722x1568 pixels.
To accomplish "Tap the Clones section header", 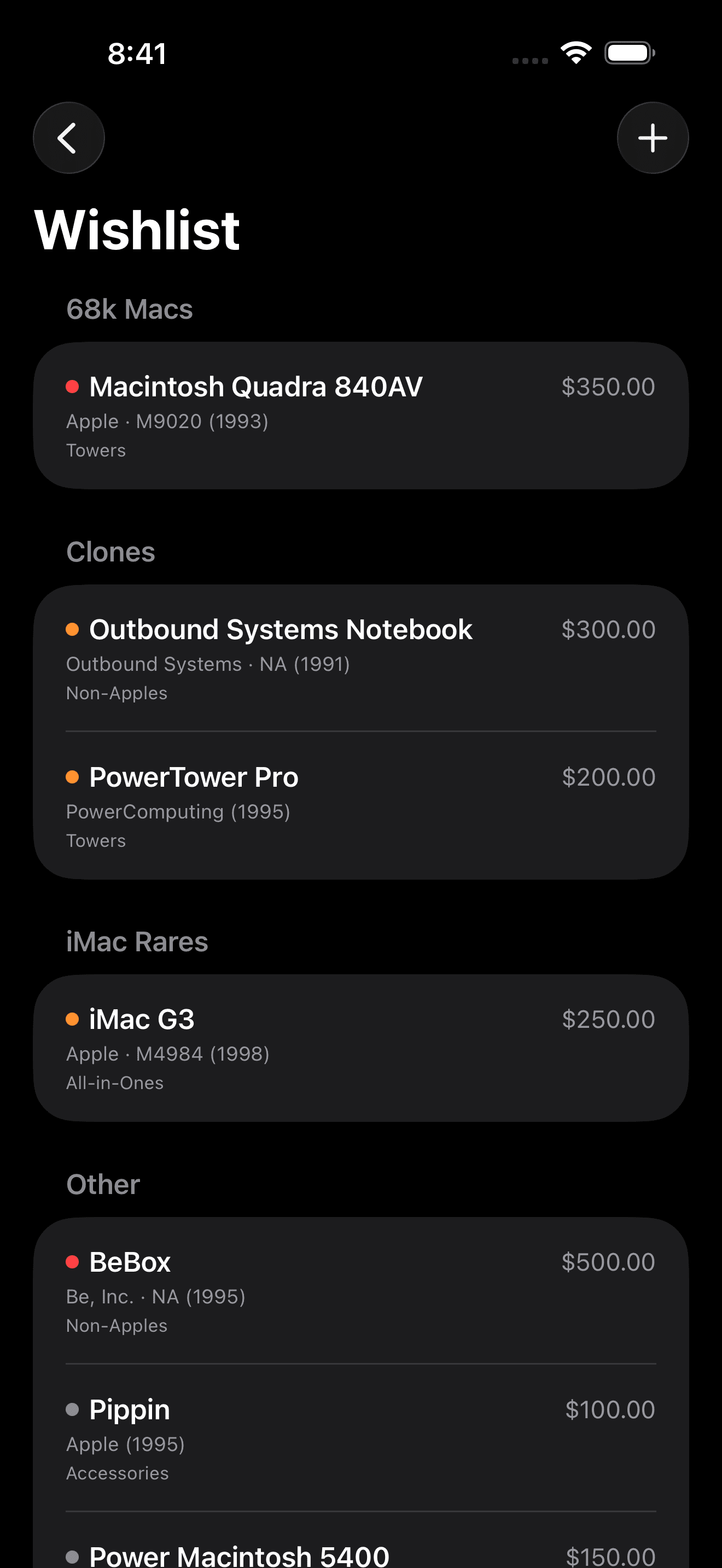I will pos(111,552).
